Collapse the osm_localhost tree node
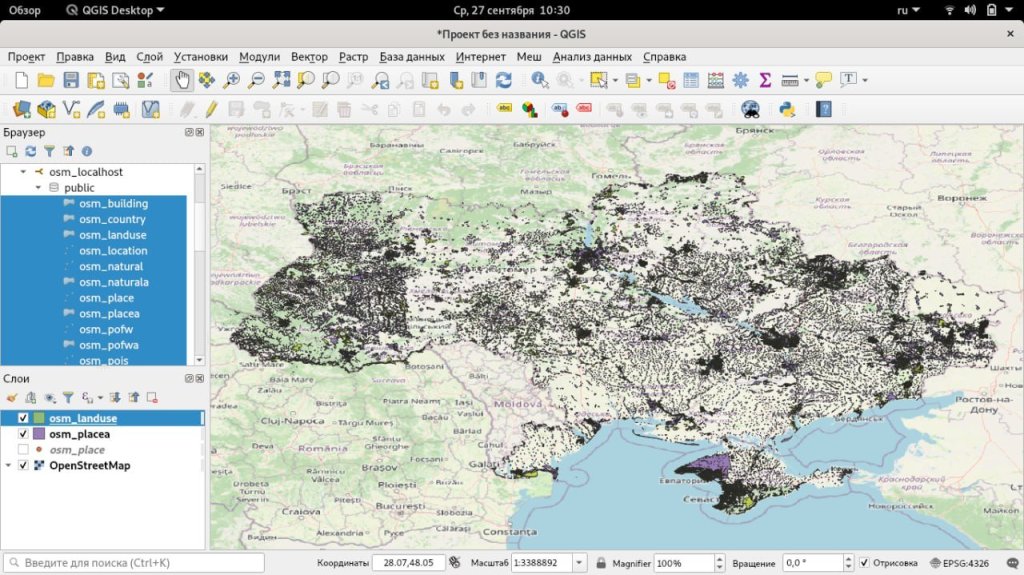 [x=23, y=172]
